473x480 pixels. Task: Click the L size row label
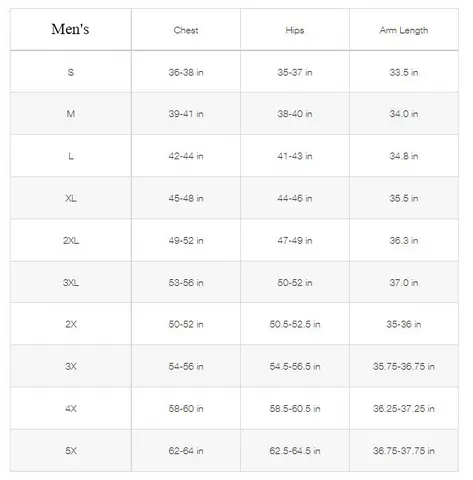pos(71,156)
